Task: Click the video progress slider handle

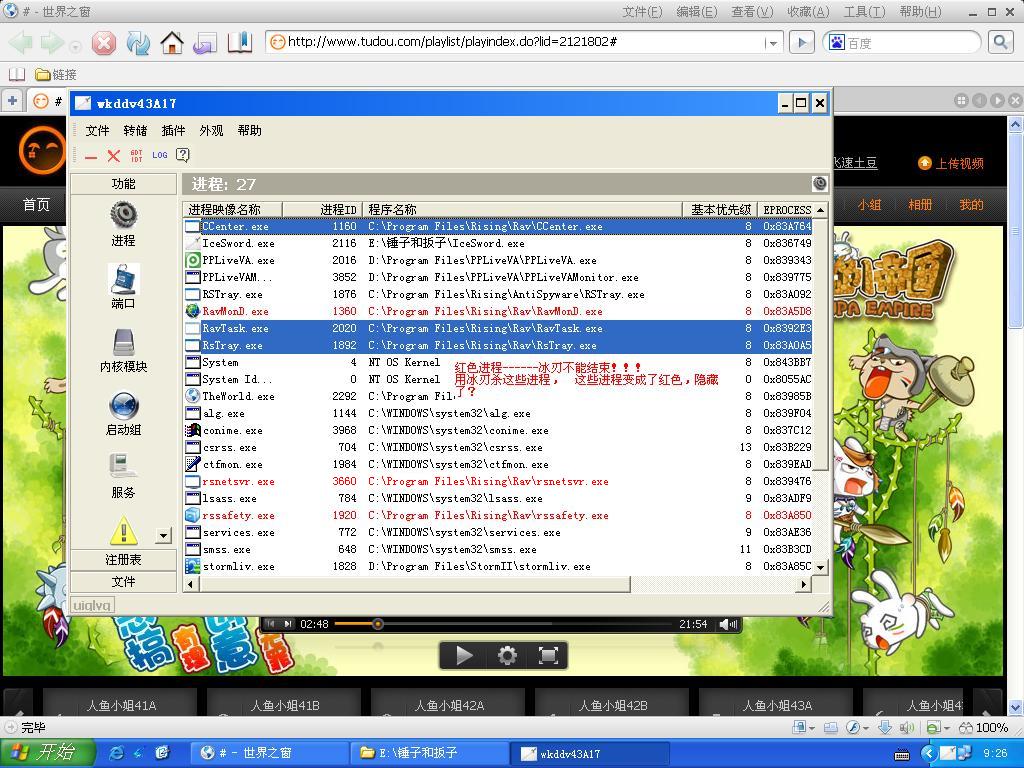Action: [377, 624]
